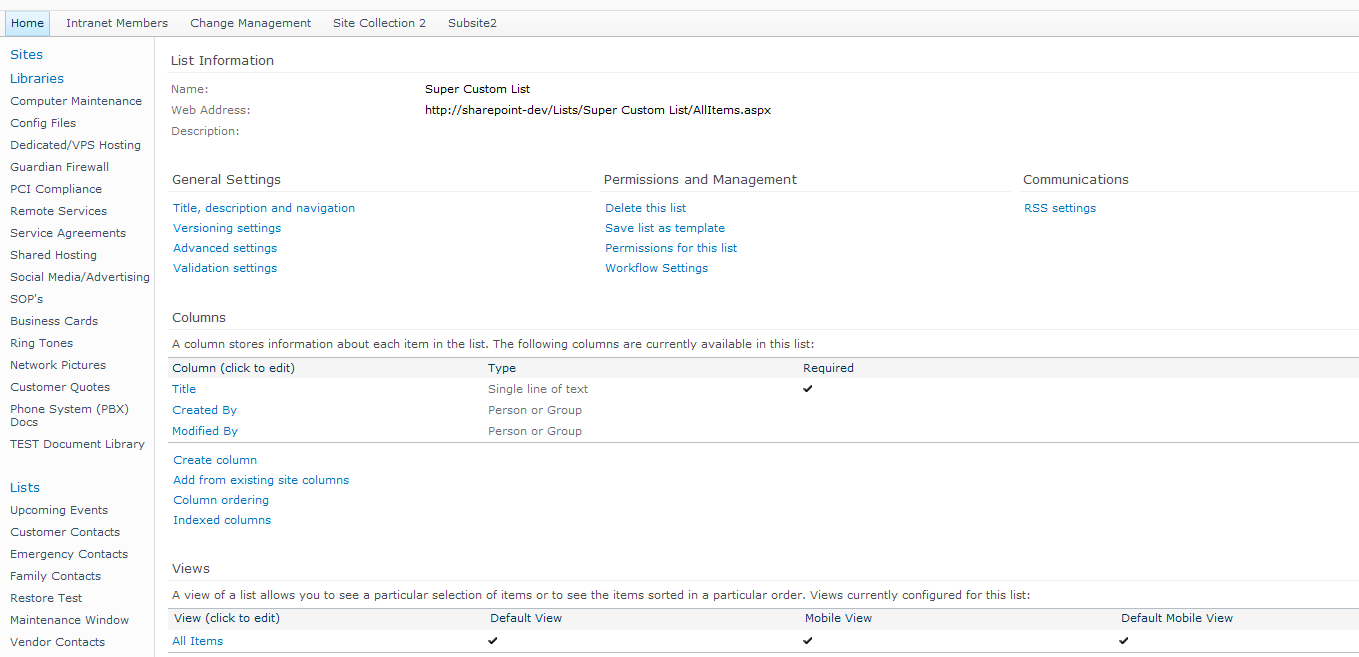Open Customer Contacts list
Screen dimensions: 1359x657
click(65, 532)
